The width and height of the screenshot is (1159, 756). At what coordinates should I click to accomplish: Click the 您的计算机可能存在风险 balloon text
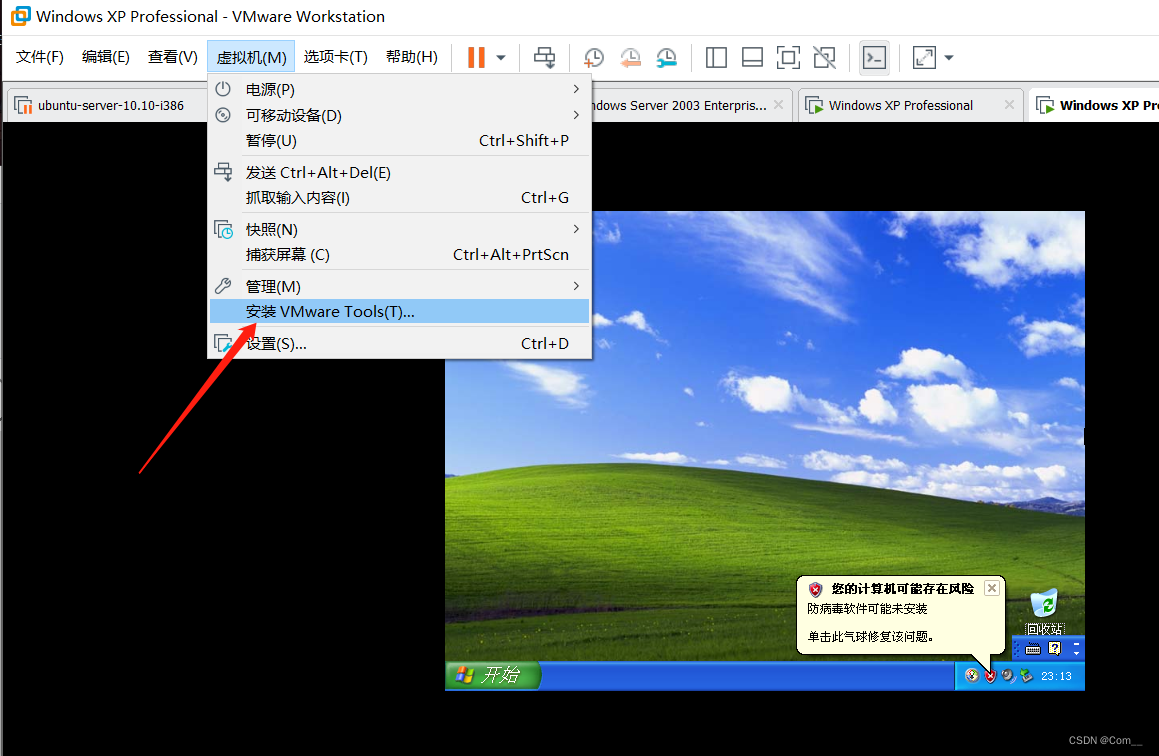tap(902, 588)
